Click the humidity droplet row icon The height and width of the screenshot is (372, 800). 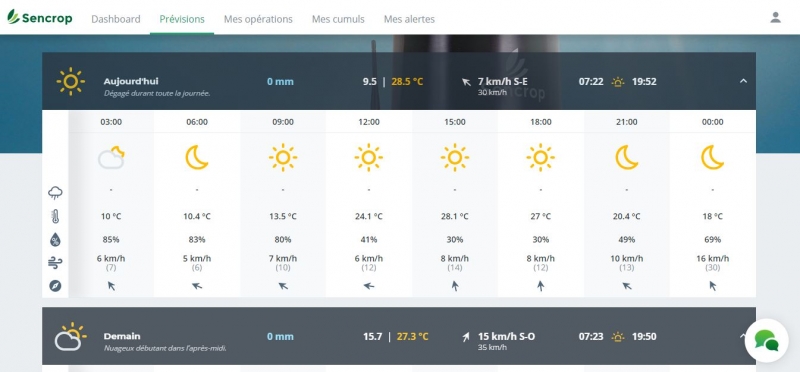55,239
